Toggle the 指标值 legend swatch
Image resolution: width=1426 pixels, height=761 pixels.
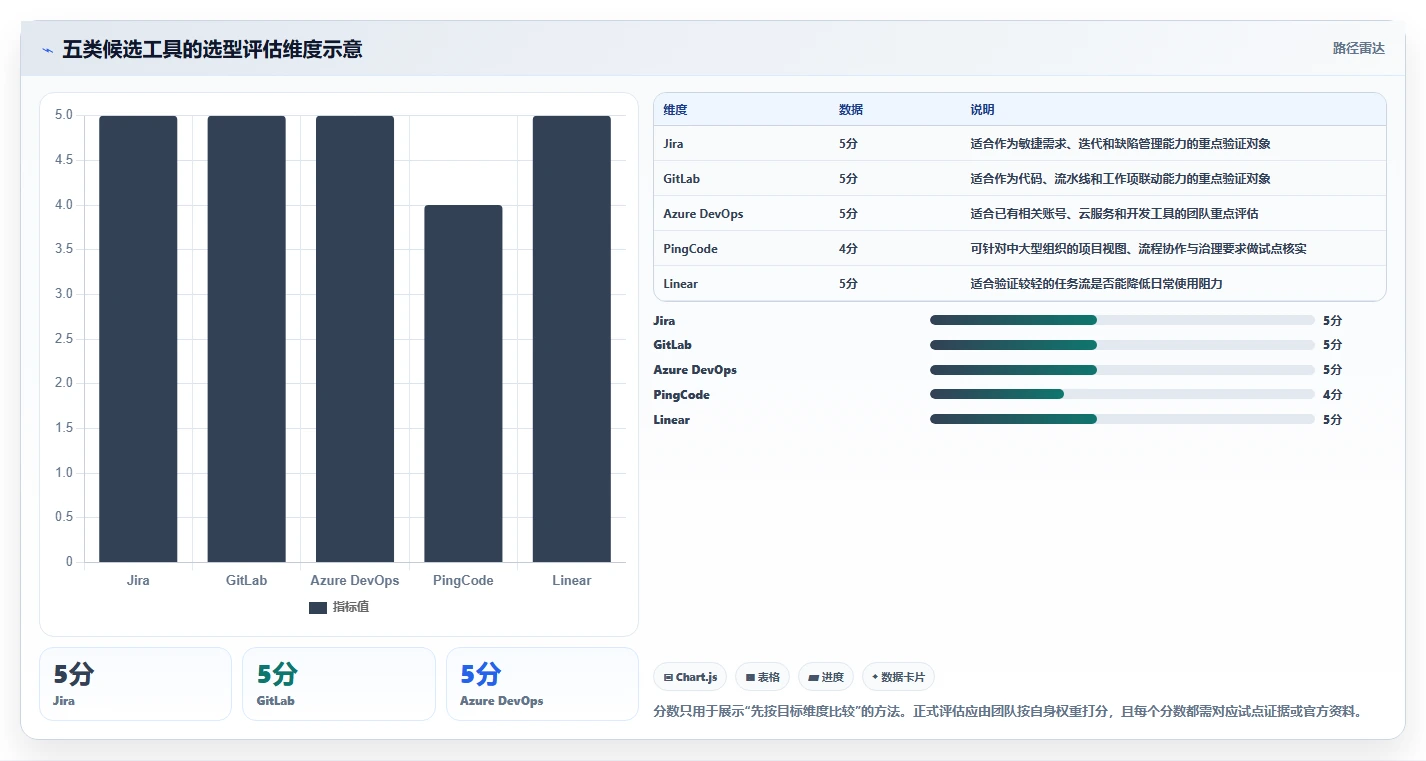(318, 608)
